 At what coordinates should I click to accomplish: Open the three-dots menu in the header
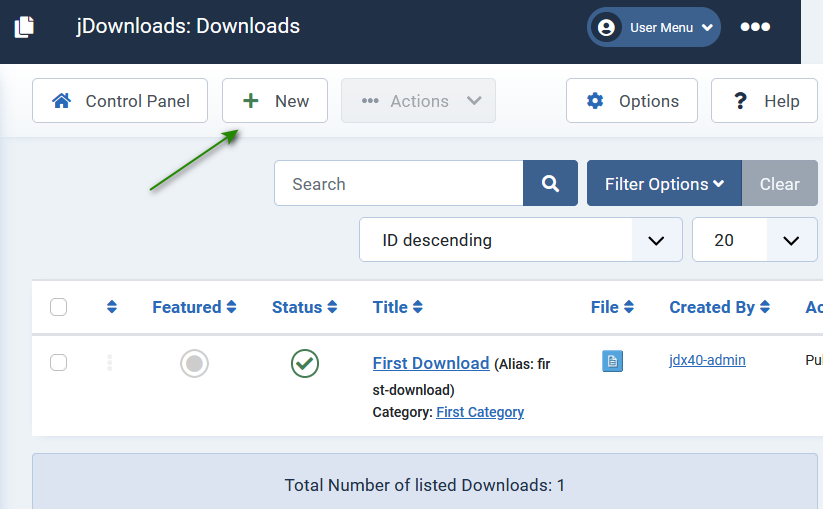point(755,27)
